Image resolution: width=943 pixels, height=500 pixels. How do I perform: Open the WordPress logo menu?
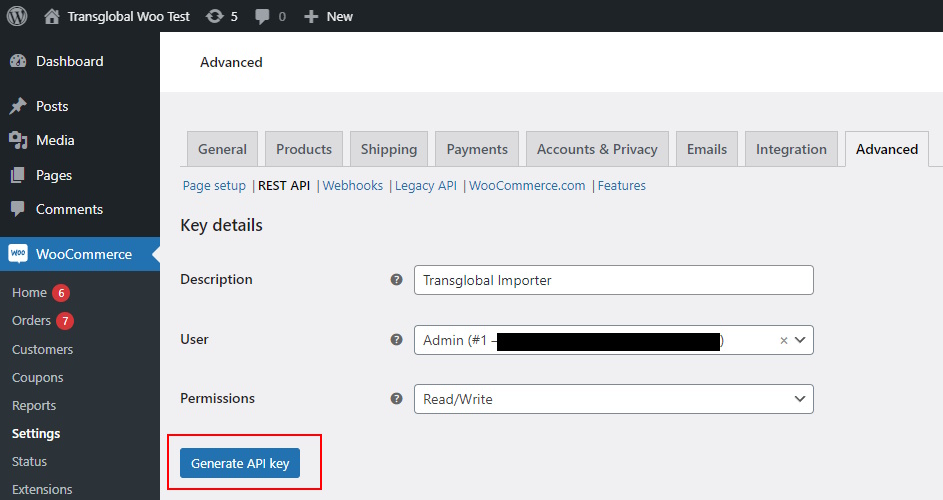(17, 16)
